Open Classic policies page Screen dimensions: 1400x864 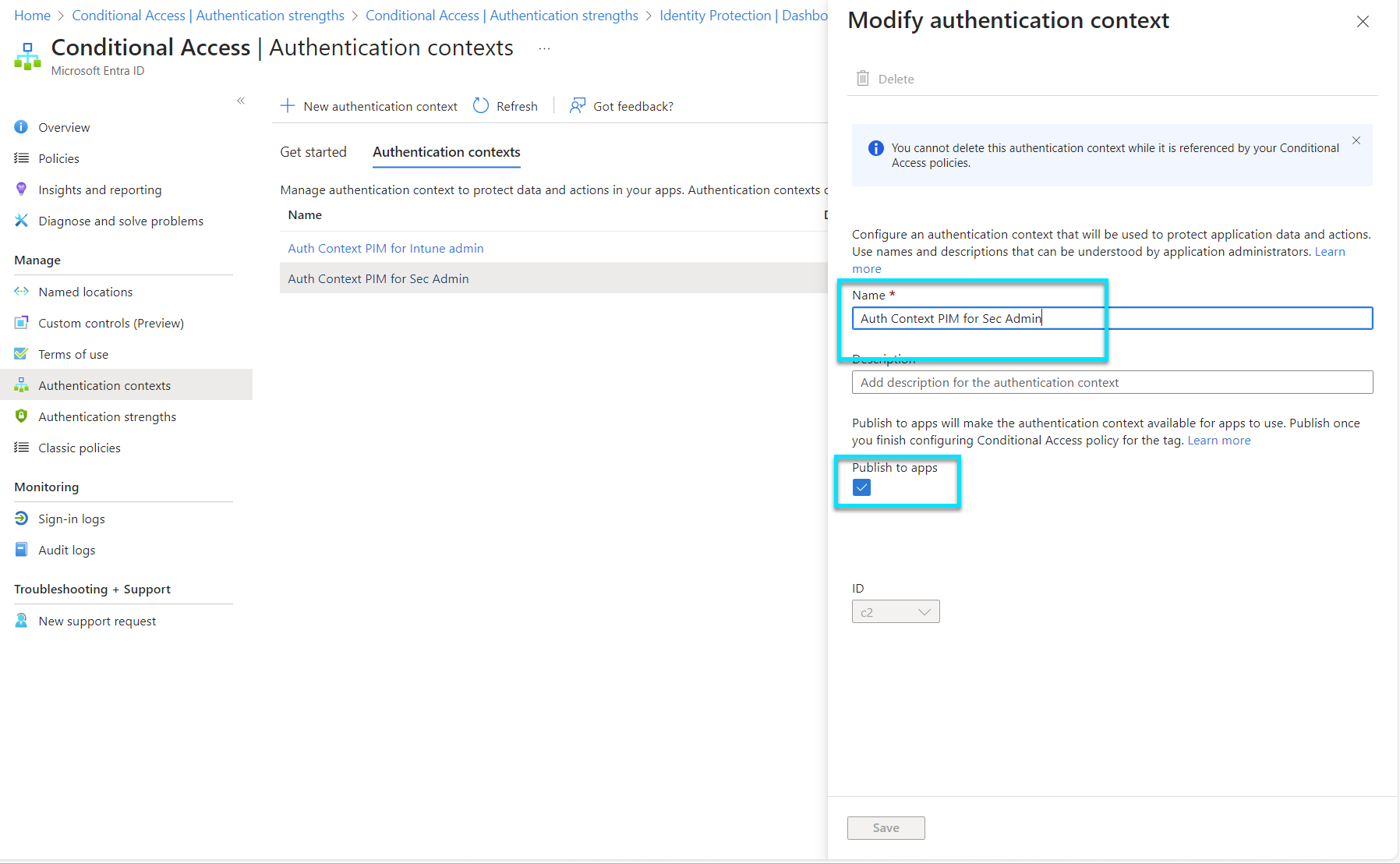(x=80, y=448)
